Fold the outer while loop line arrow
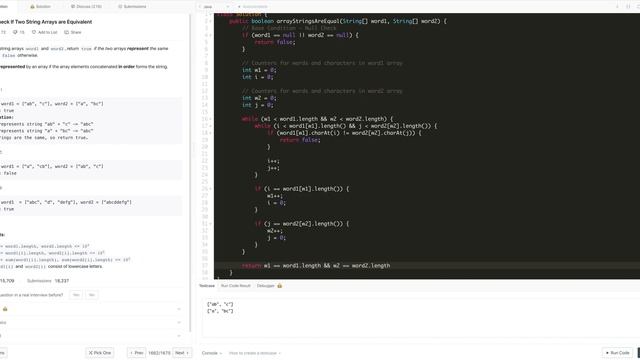Viewport: 640px width, 360px height. 211,119
